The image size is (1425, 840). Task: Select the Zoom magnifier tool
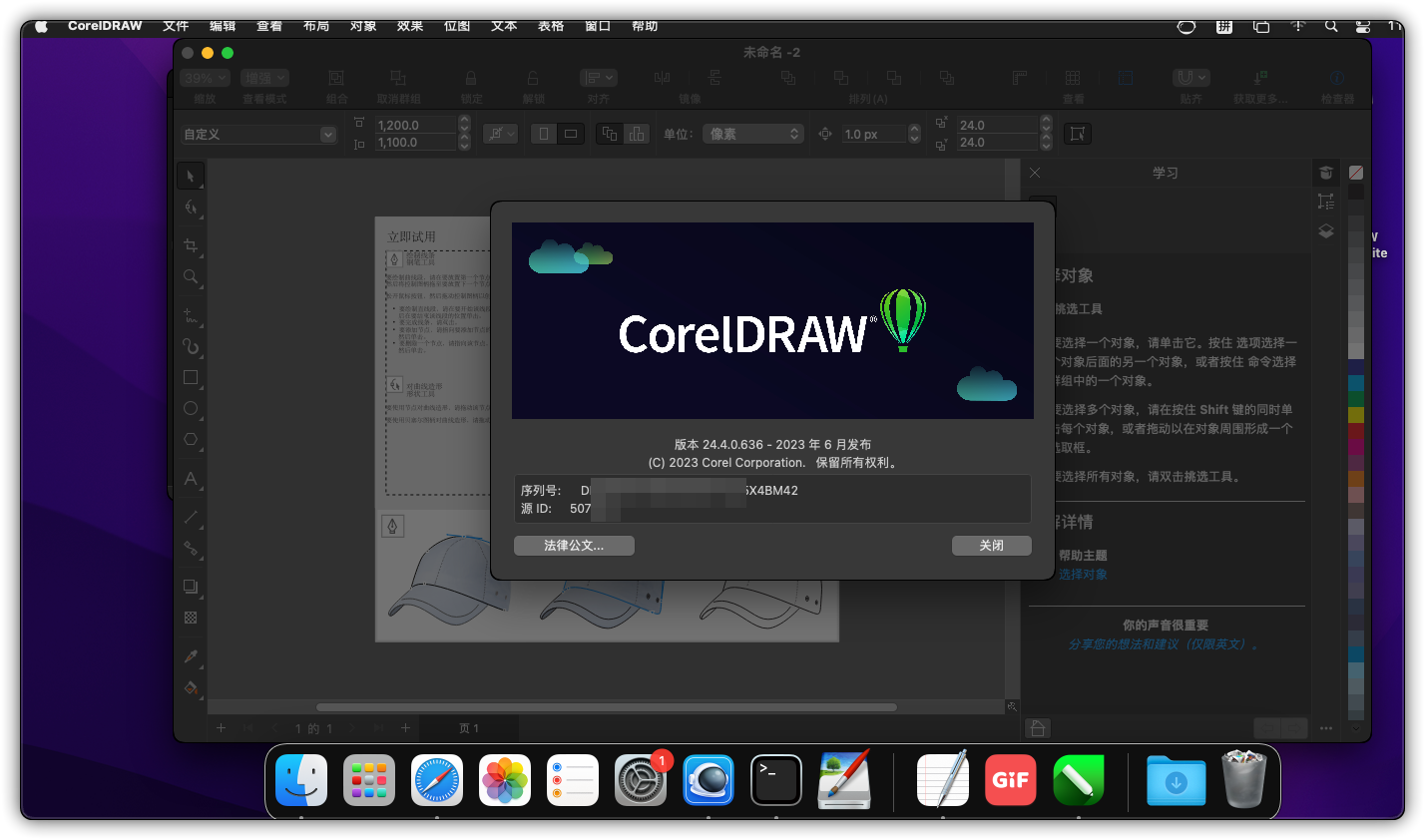pos(191,276)
